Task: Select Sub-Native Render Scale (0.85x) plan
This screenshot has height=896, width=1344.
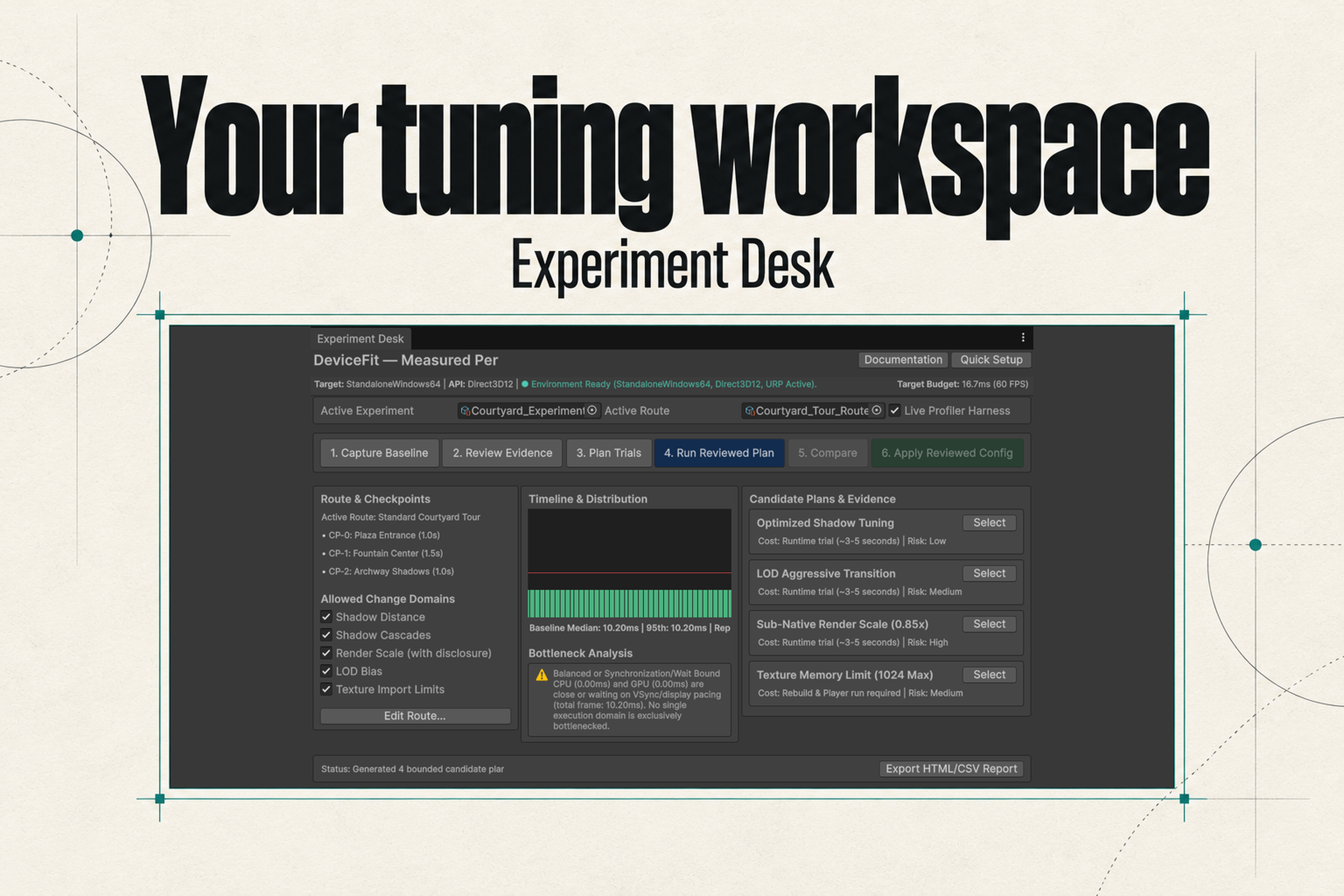Action: (989, 624)
